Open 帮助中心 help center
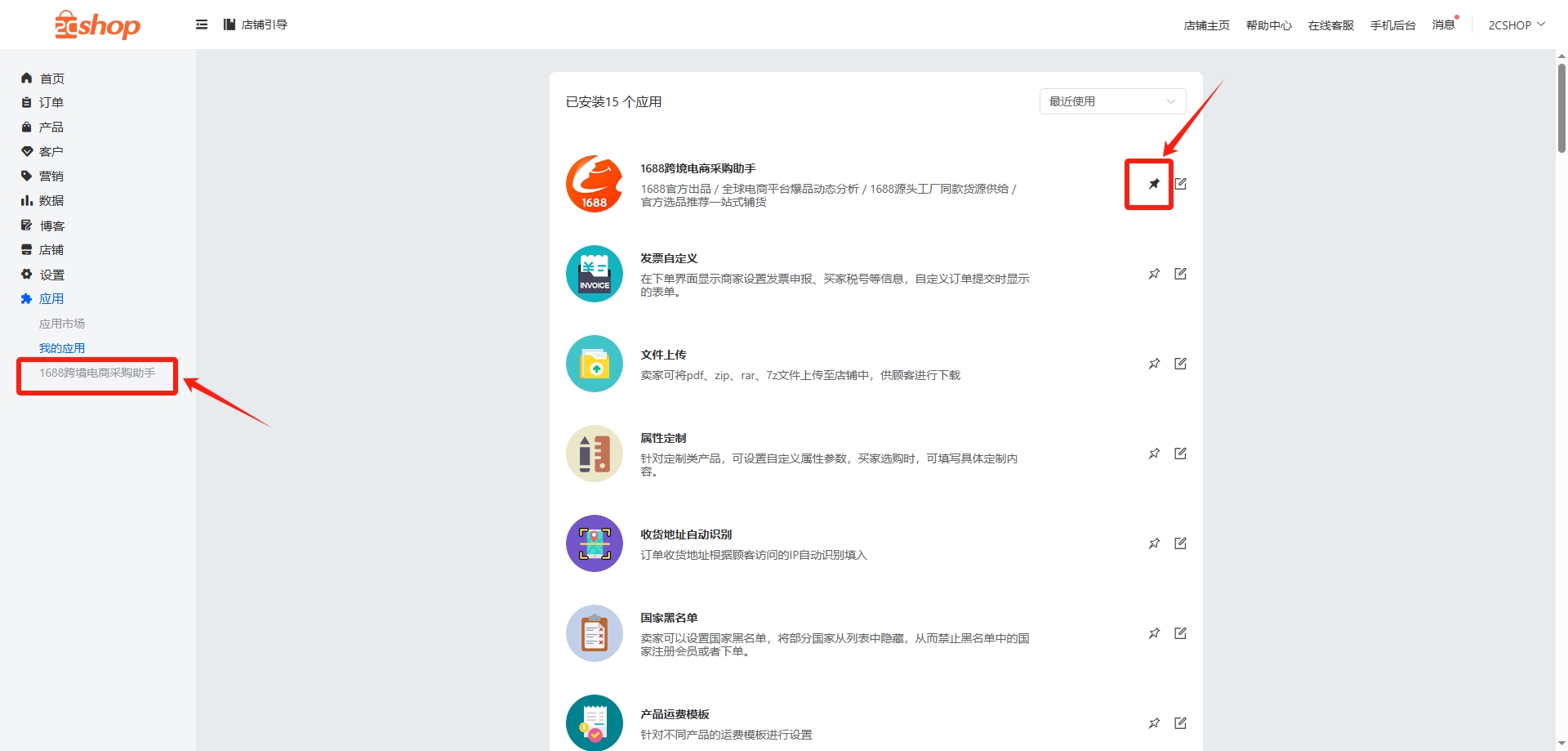This screenshot has width=1568, height=751. click(x=1268, y=25)
